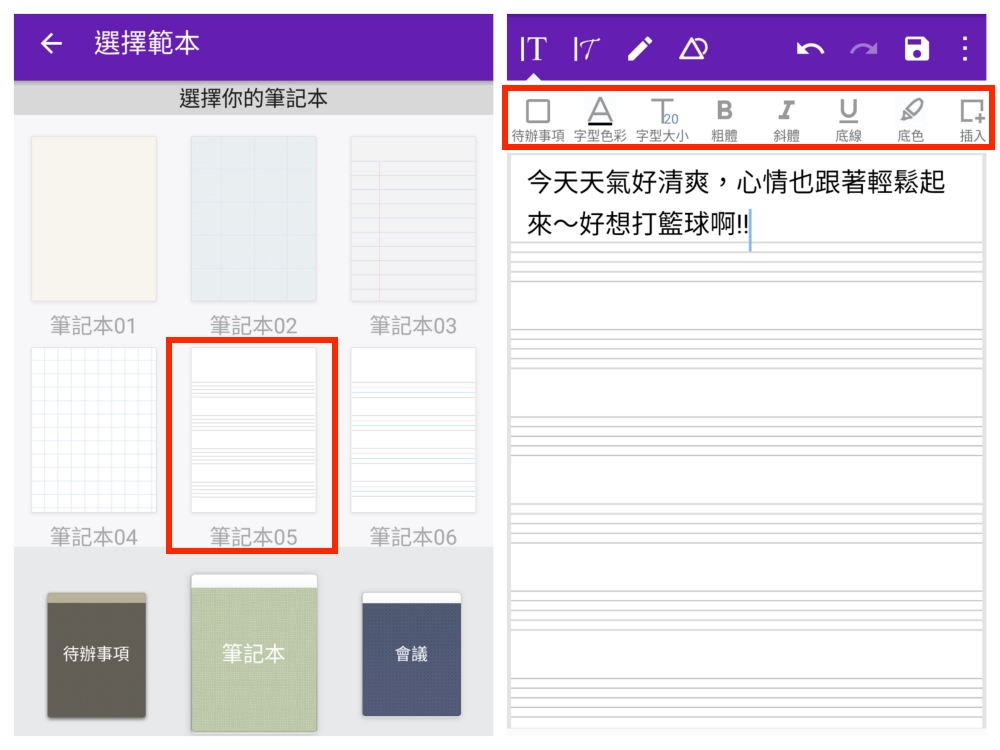Insert a 待辦事項 checkbox

point(538,119)
